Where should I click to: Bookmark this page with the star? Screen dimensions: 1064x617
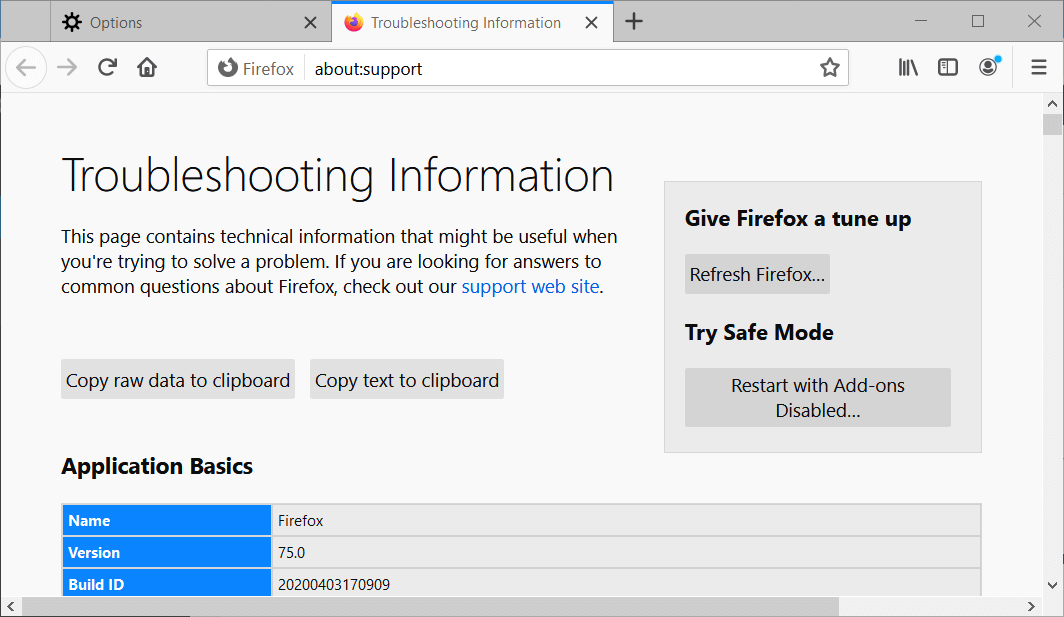click(829, 68)
